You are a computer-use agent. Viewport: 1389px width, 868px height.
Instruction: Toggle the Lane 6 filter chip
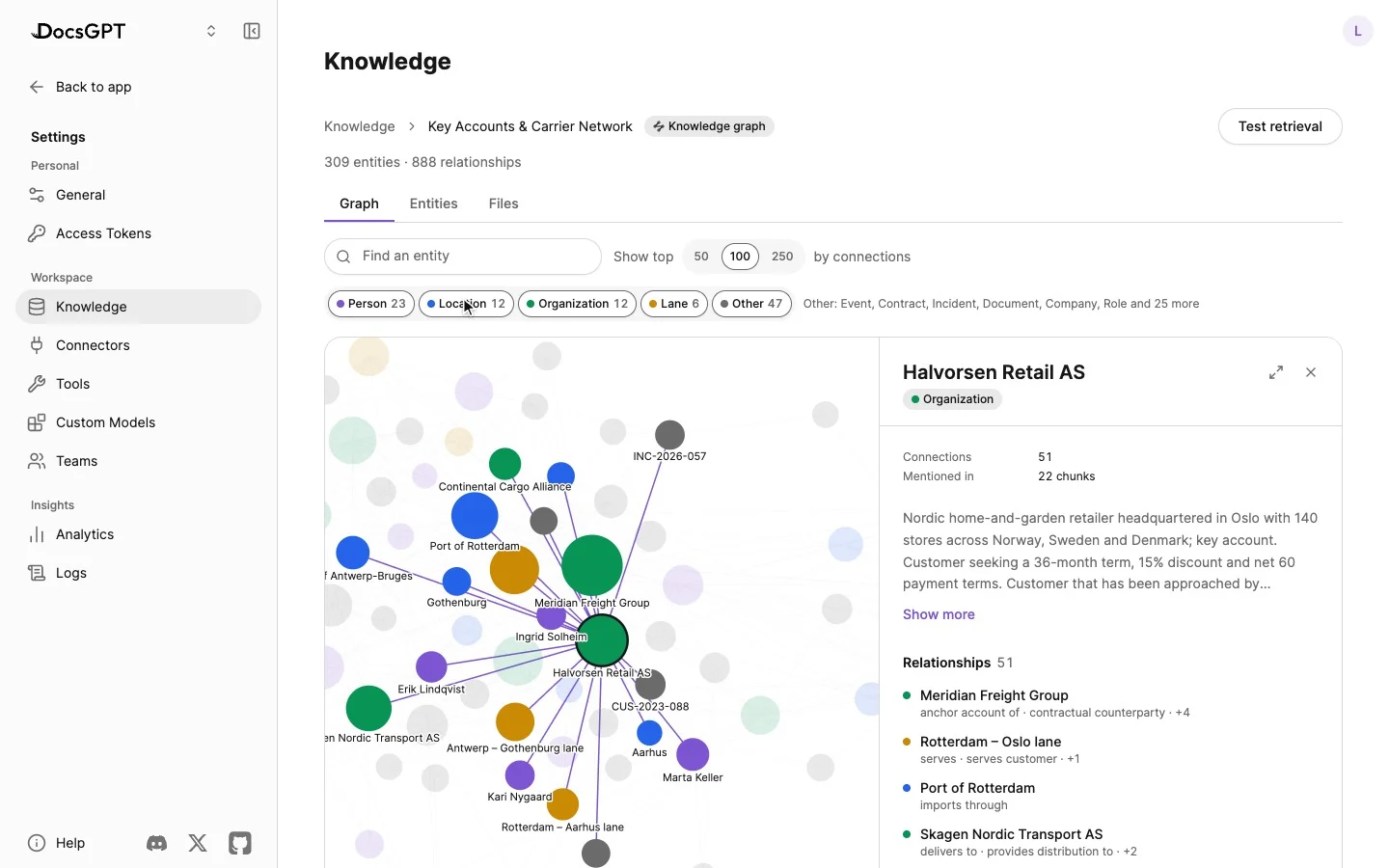(x=674, y=304)
